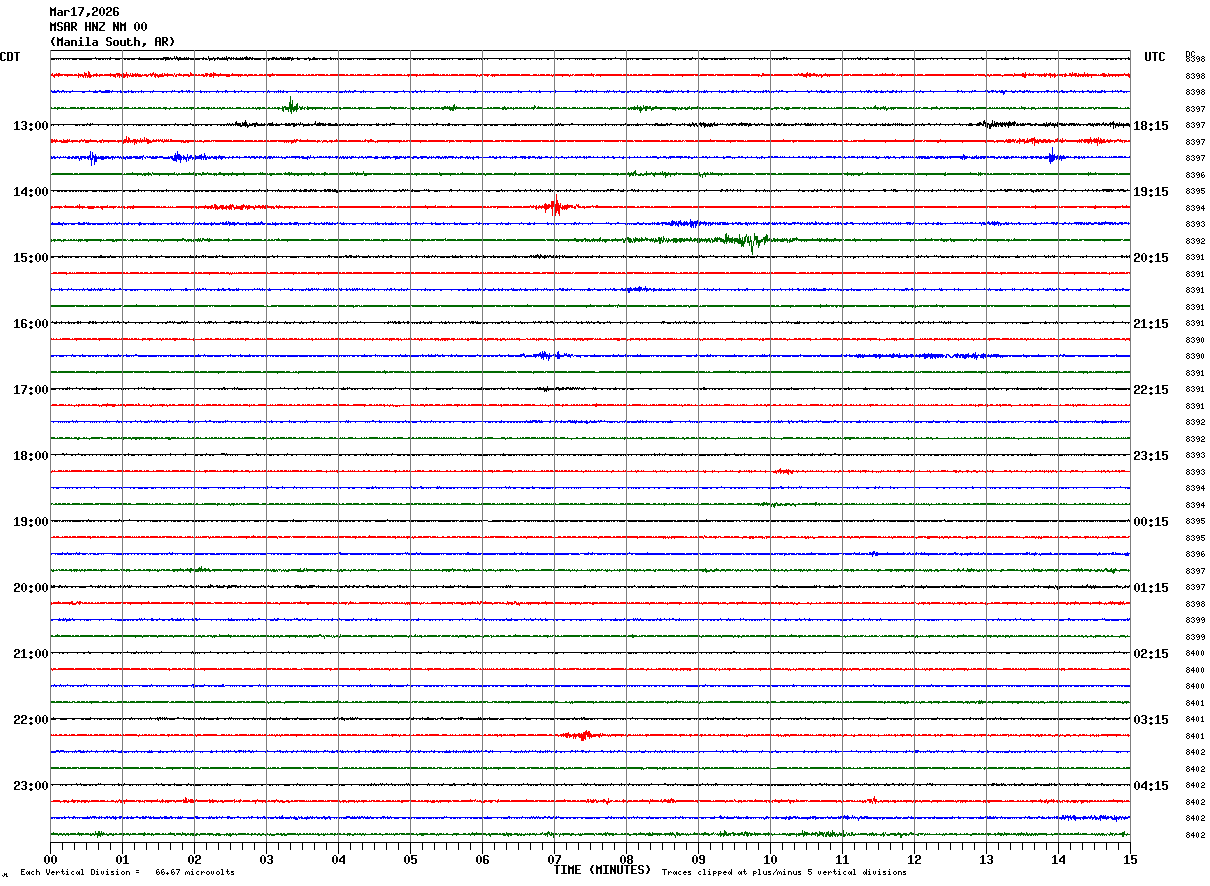Click minute tick label "01" on time axis
1210x886 pixels.
pyautogui.click(x=122, y=859)
